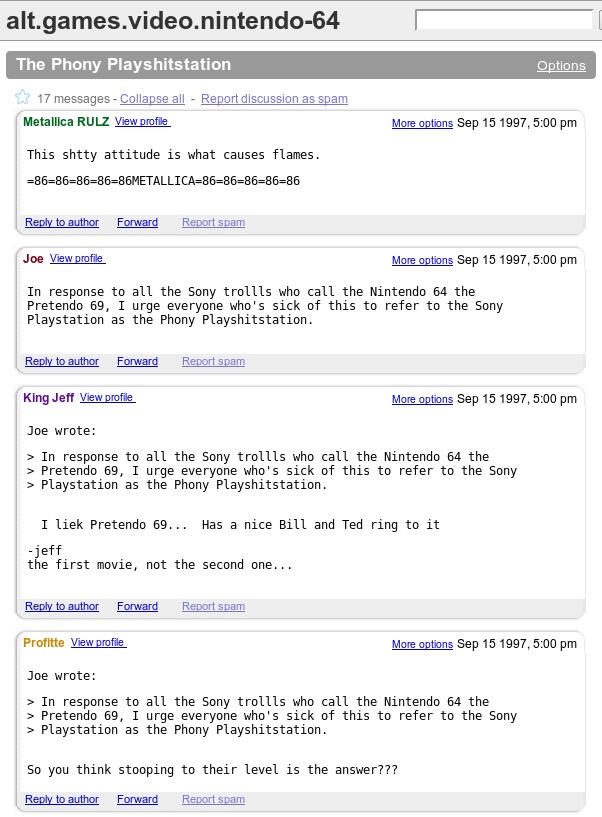Forward Metallica RULZ's message
This screenshot has height=817, width=602.
138,222
